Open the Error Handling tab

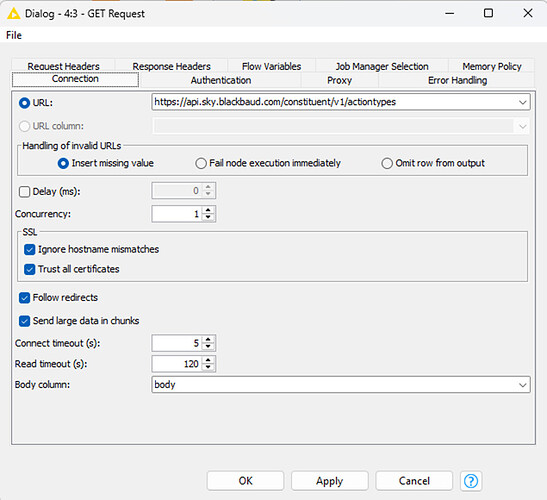(457, 80)
